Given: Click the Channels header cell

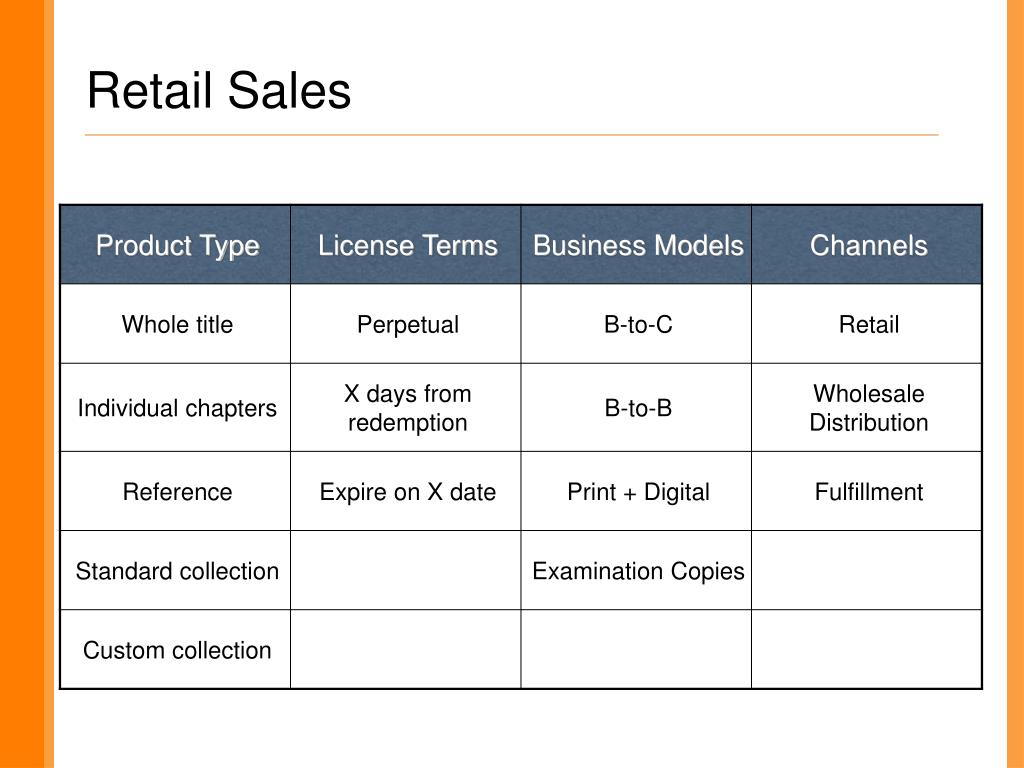Looking at the screenshot, I should pos(867,244).
